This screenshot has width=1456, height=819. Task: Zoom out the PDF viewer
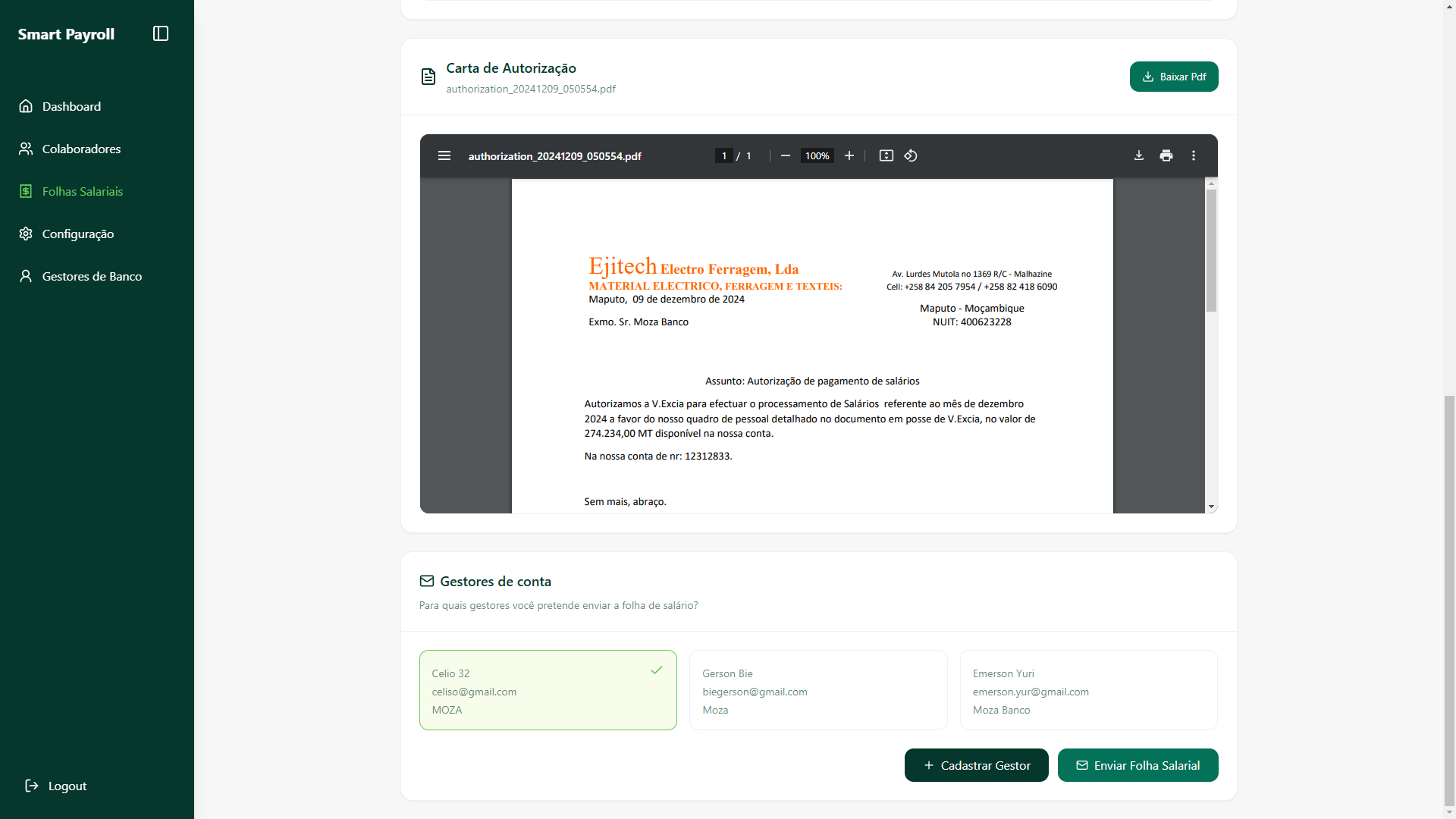[786, 155]
